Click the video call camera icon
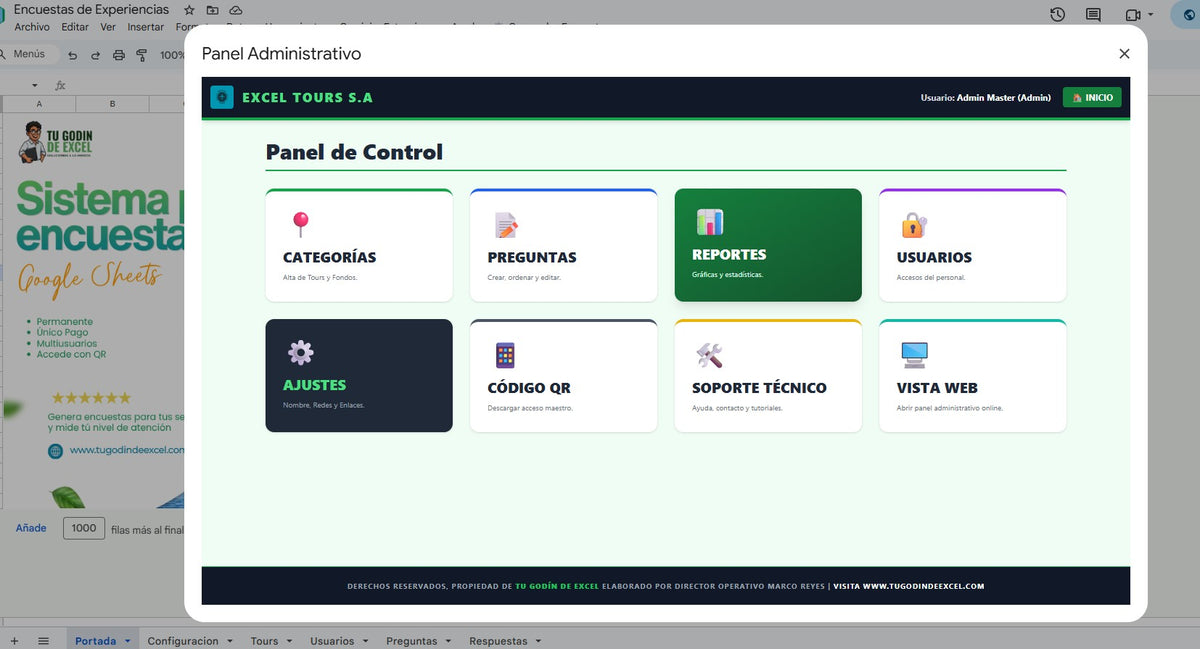 tap(1133, 15)
